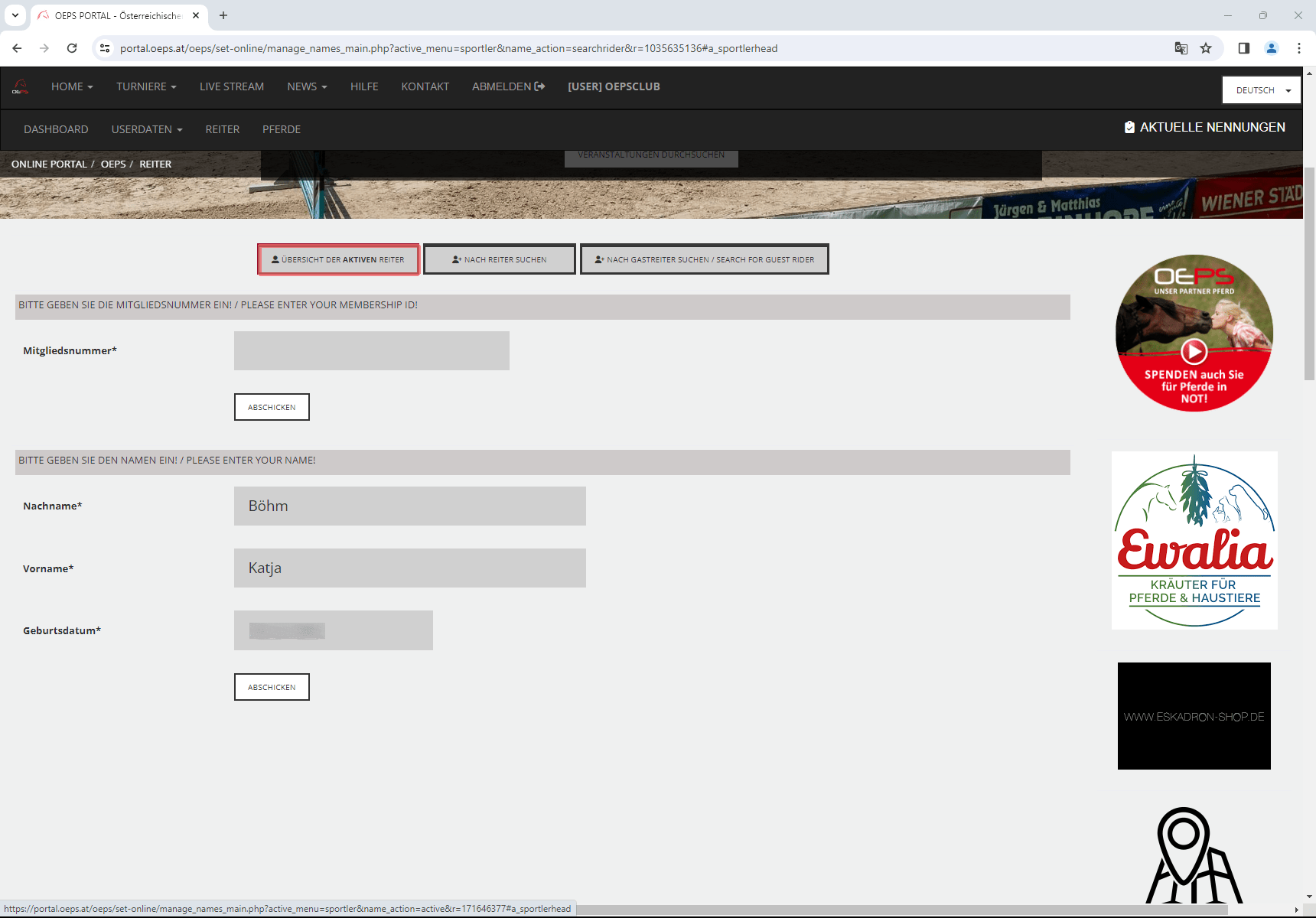Image resolution: width=1316 pixels, height=918 pixels.
Task: Bookmark this page with the star icon
Action: [1206, 48]
